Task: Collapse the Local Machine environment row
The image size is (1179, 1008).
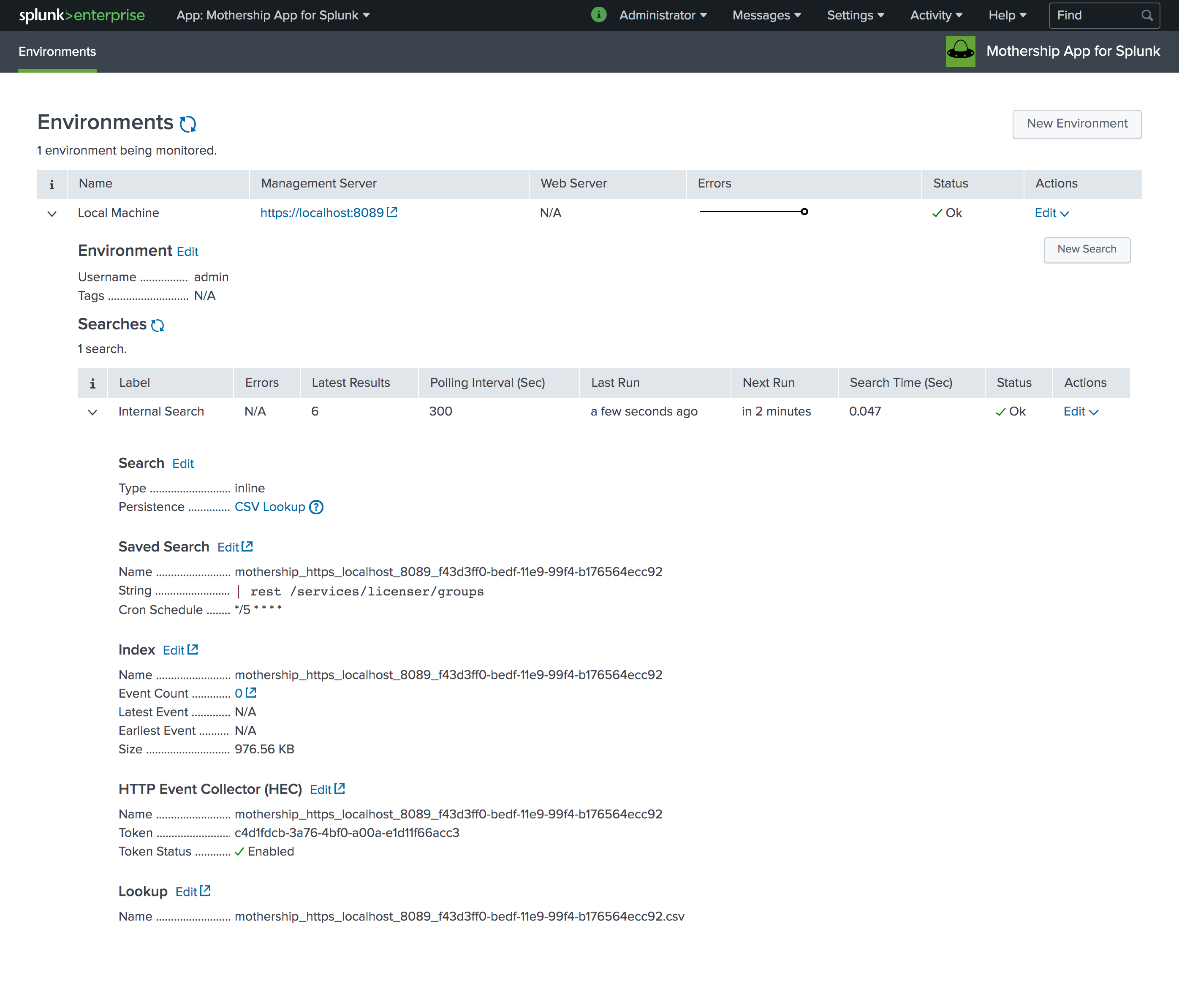Action: (x=52, y=214)
